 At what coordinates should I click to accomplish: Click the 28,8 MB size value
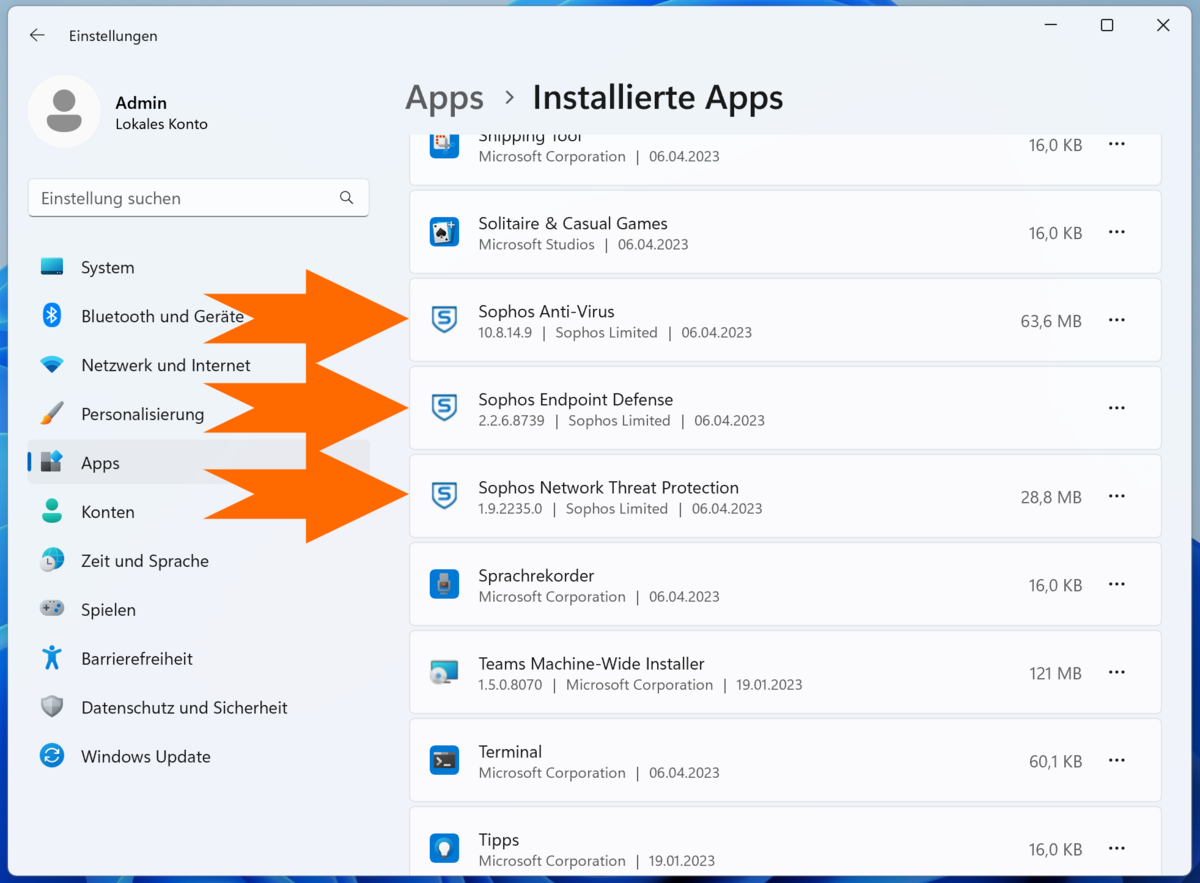1051,497
